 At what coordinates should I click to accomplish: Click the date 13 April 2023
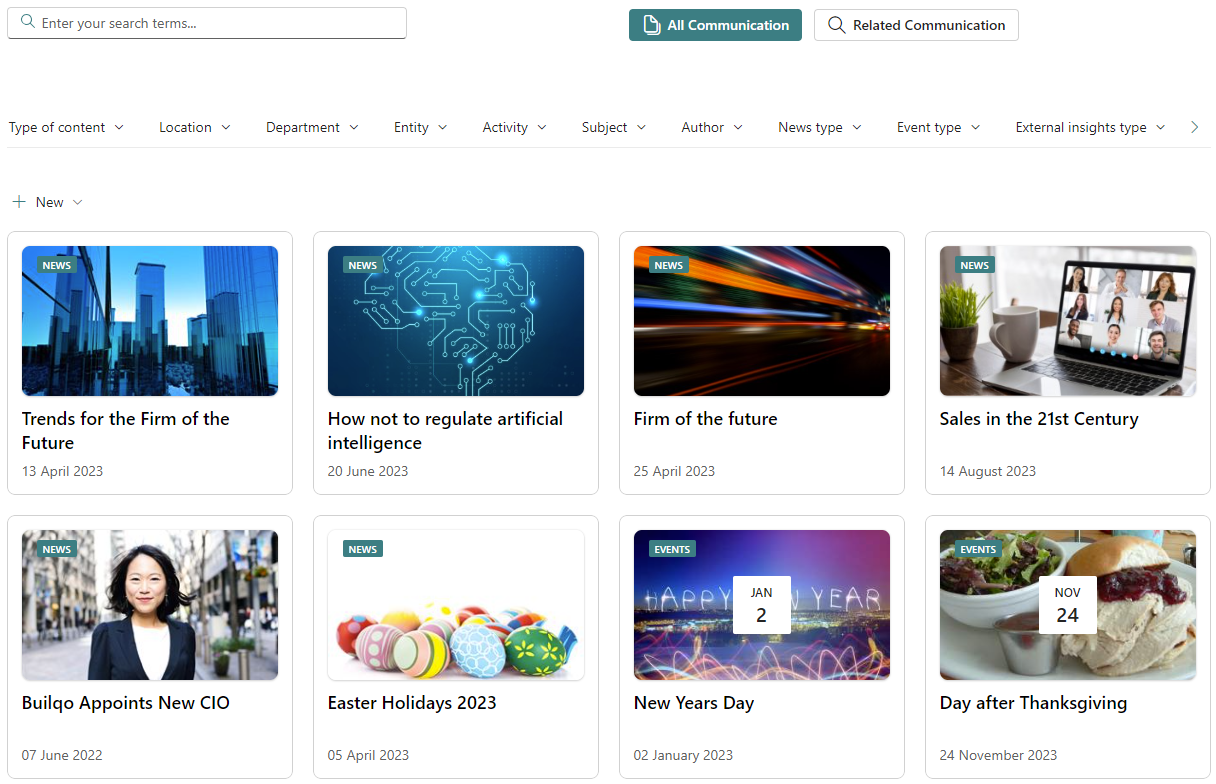[x=62, y=471]
